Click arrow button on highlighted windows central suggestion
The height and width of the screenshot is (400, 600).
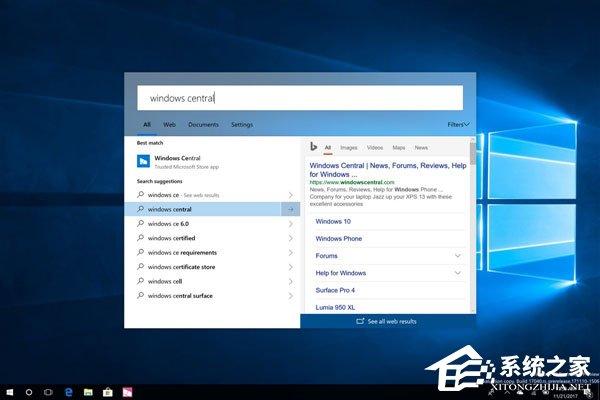(290, 209)
